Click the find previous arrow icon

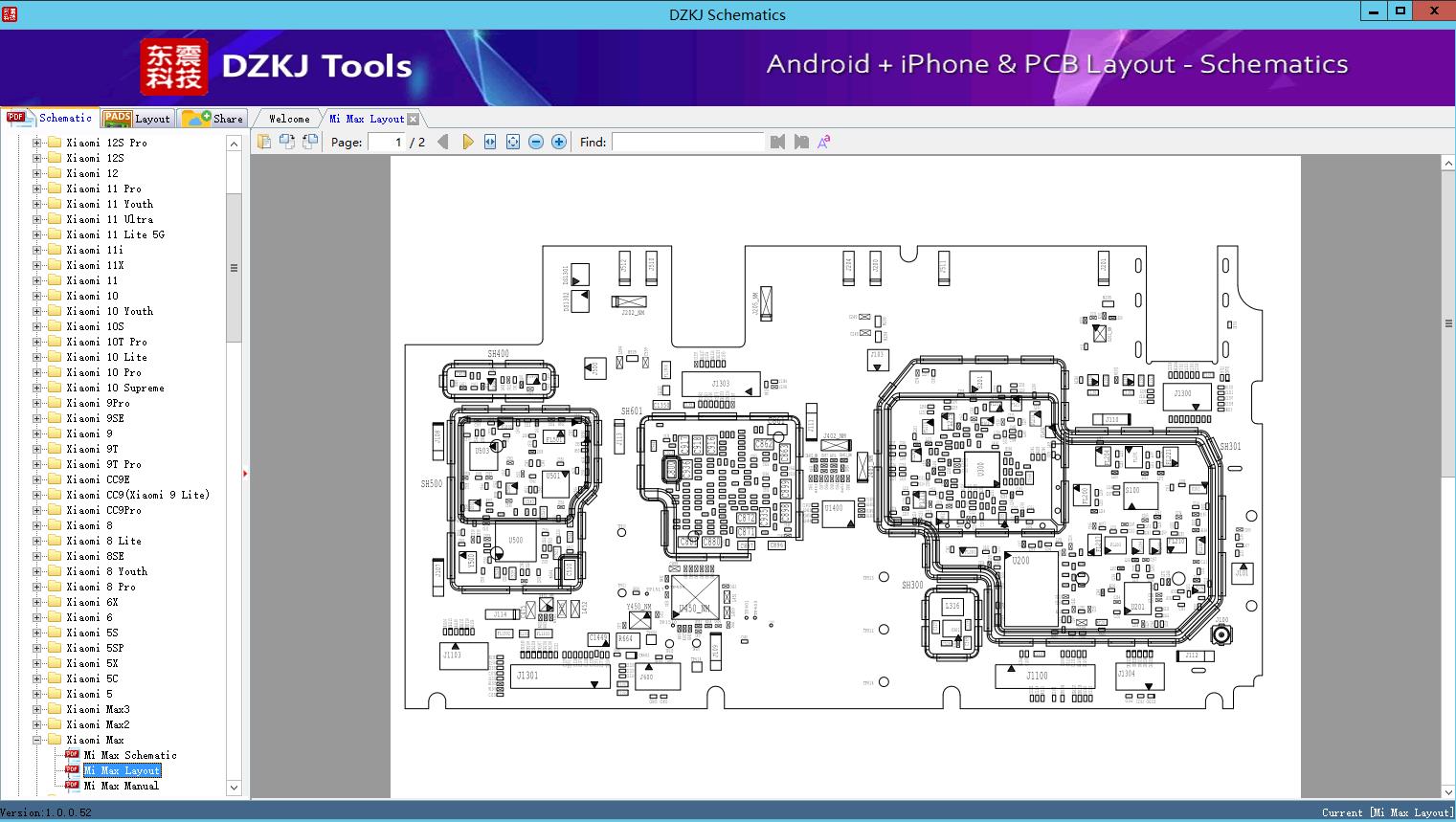point(777,141)
